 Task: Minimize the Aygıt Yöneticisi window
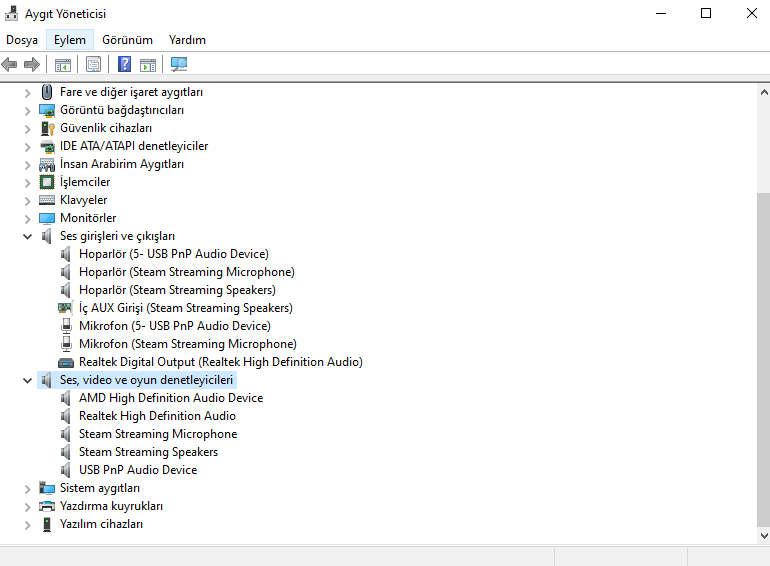pos(661,13)
